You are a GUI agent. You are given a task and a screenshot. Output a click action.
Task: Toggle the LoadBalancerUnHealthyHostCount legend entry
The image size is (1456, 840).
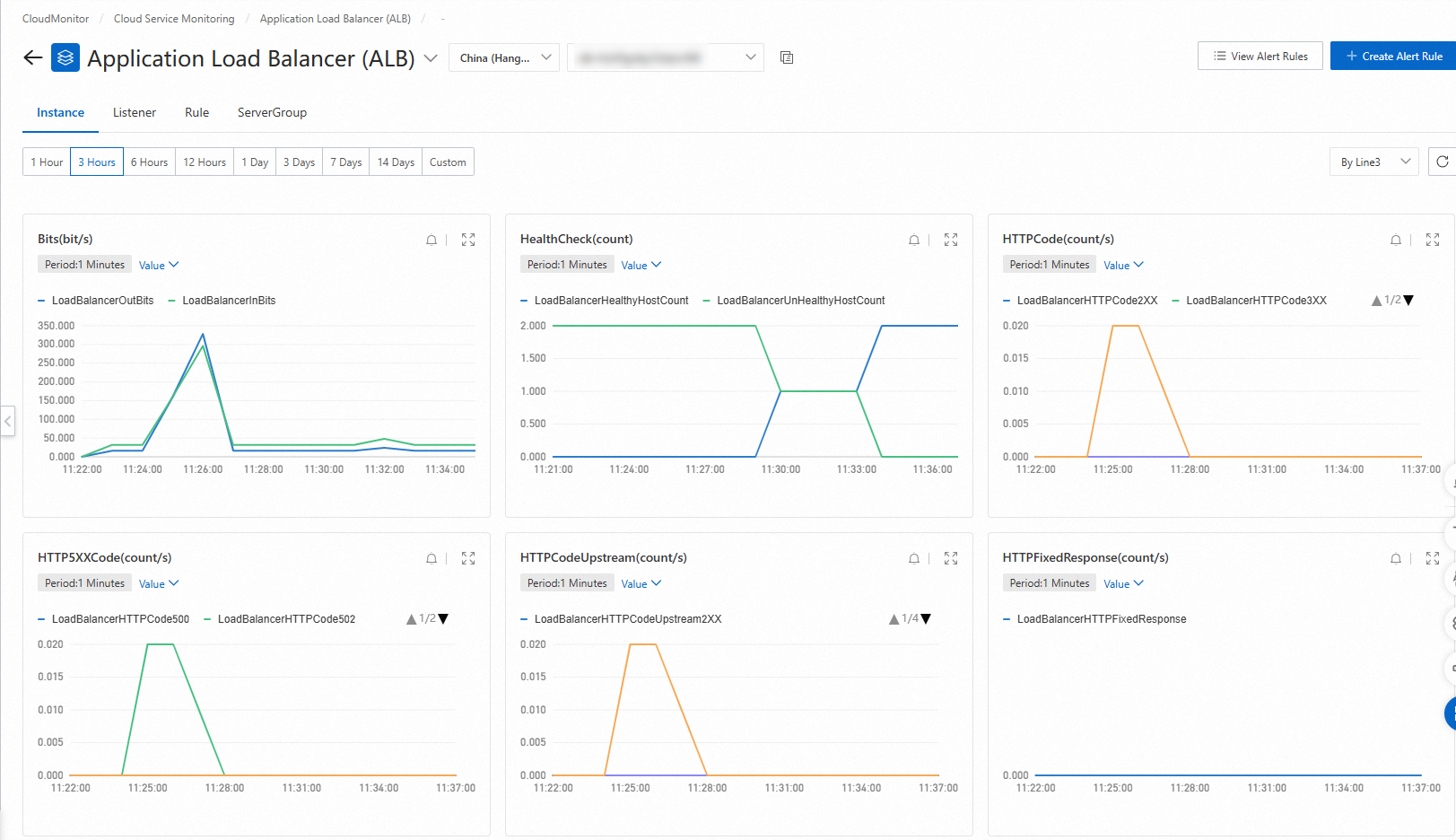click(797, 300)
